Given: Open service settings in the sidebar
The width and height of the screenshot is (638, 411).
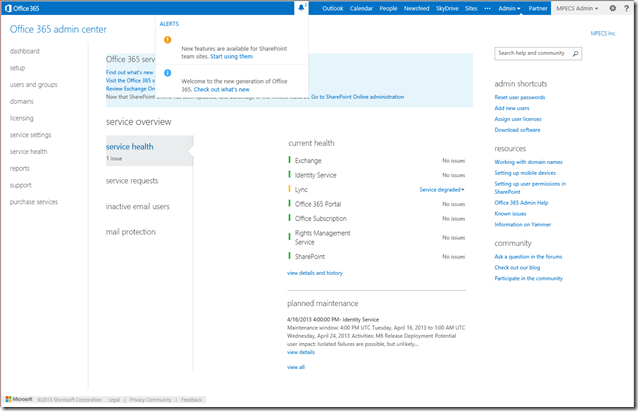Looking at the screenshot, I should [31, 135].
